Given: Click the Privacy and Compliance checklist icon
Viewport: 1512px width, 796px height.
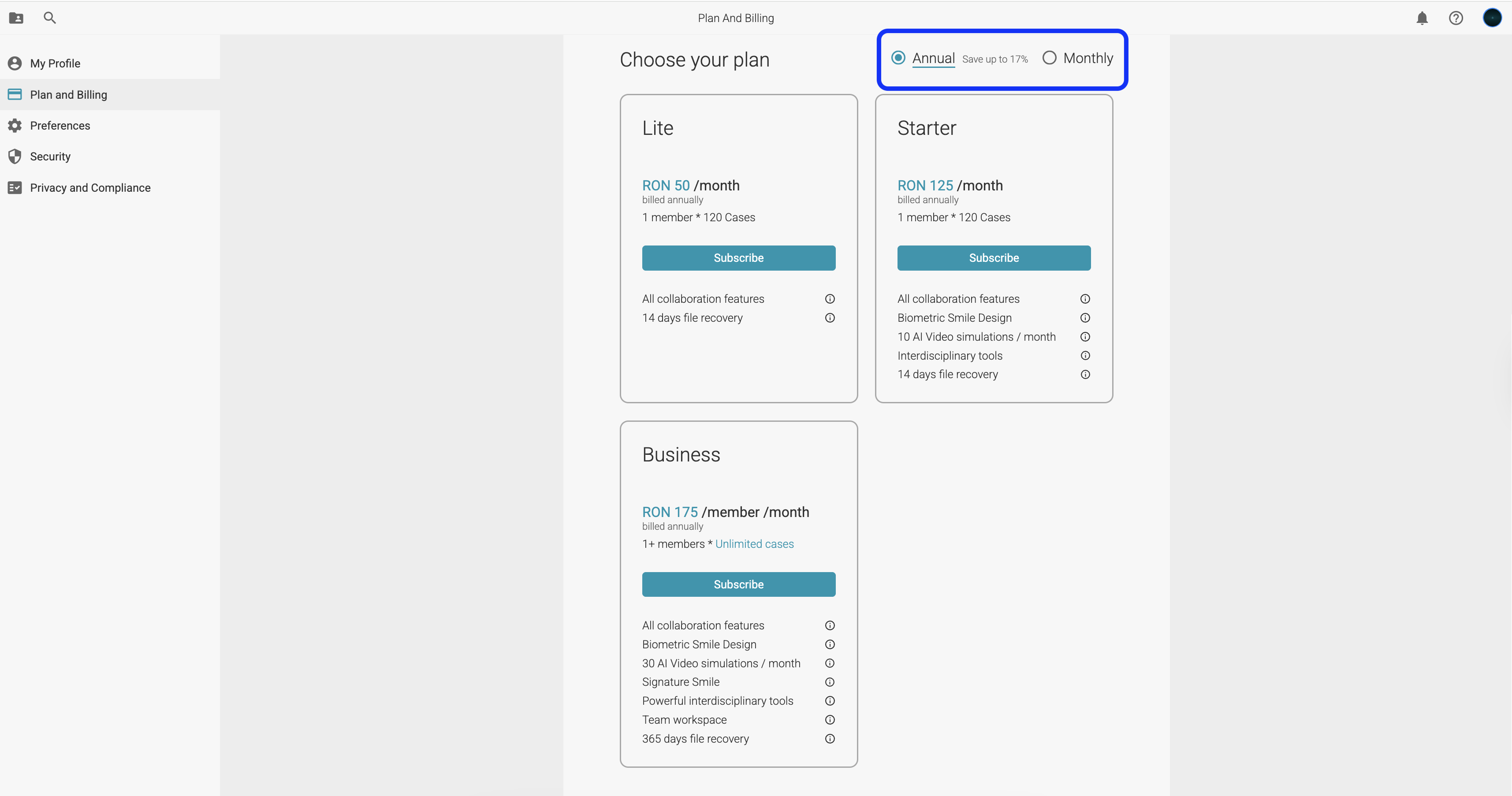Looking at the screenshot, I should (15, 188).
